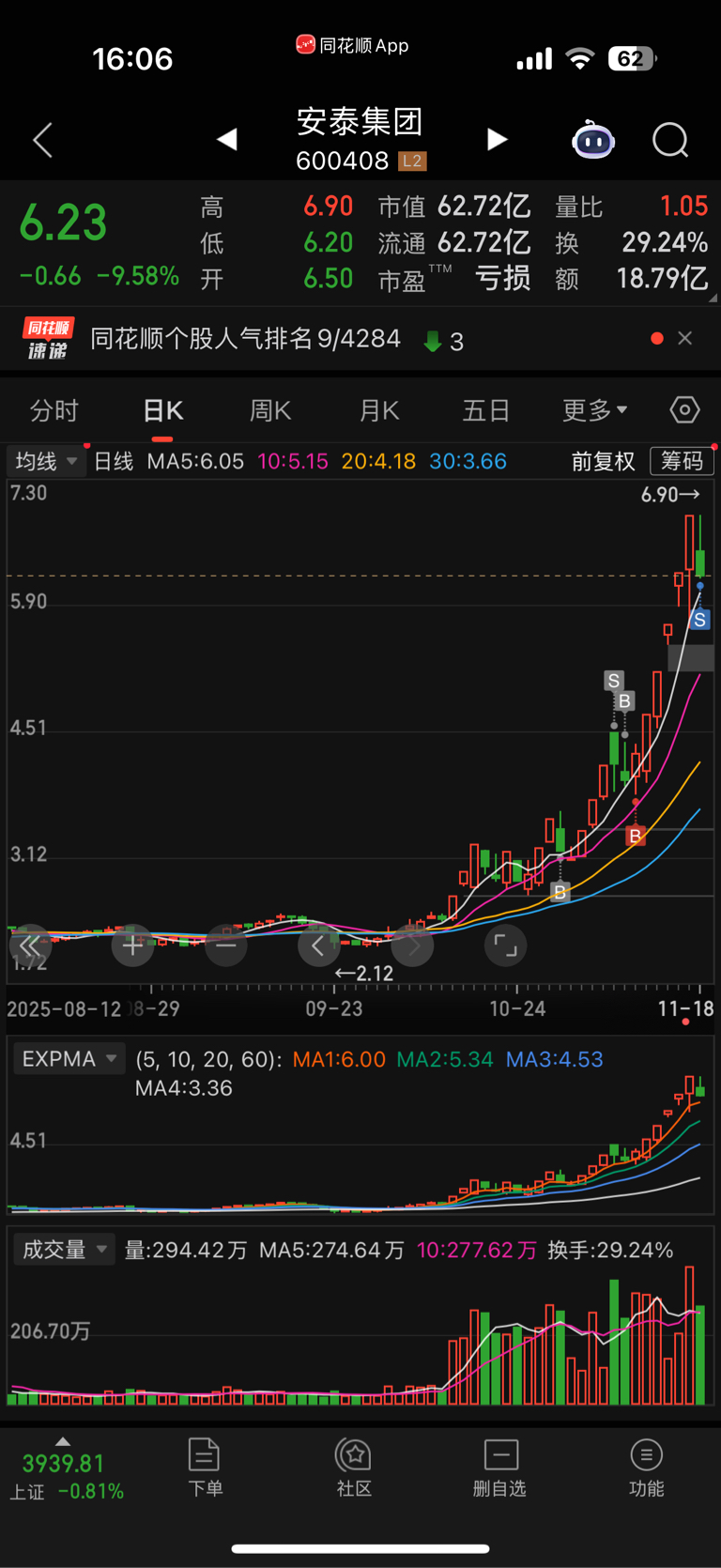
Task: Move chart left one candle
Action: (x=318, y=945)
